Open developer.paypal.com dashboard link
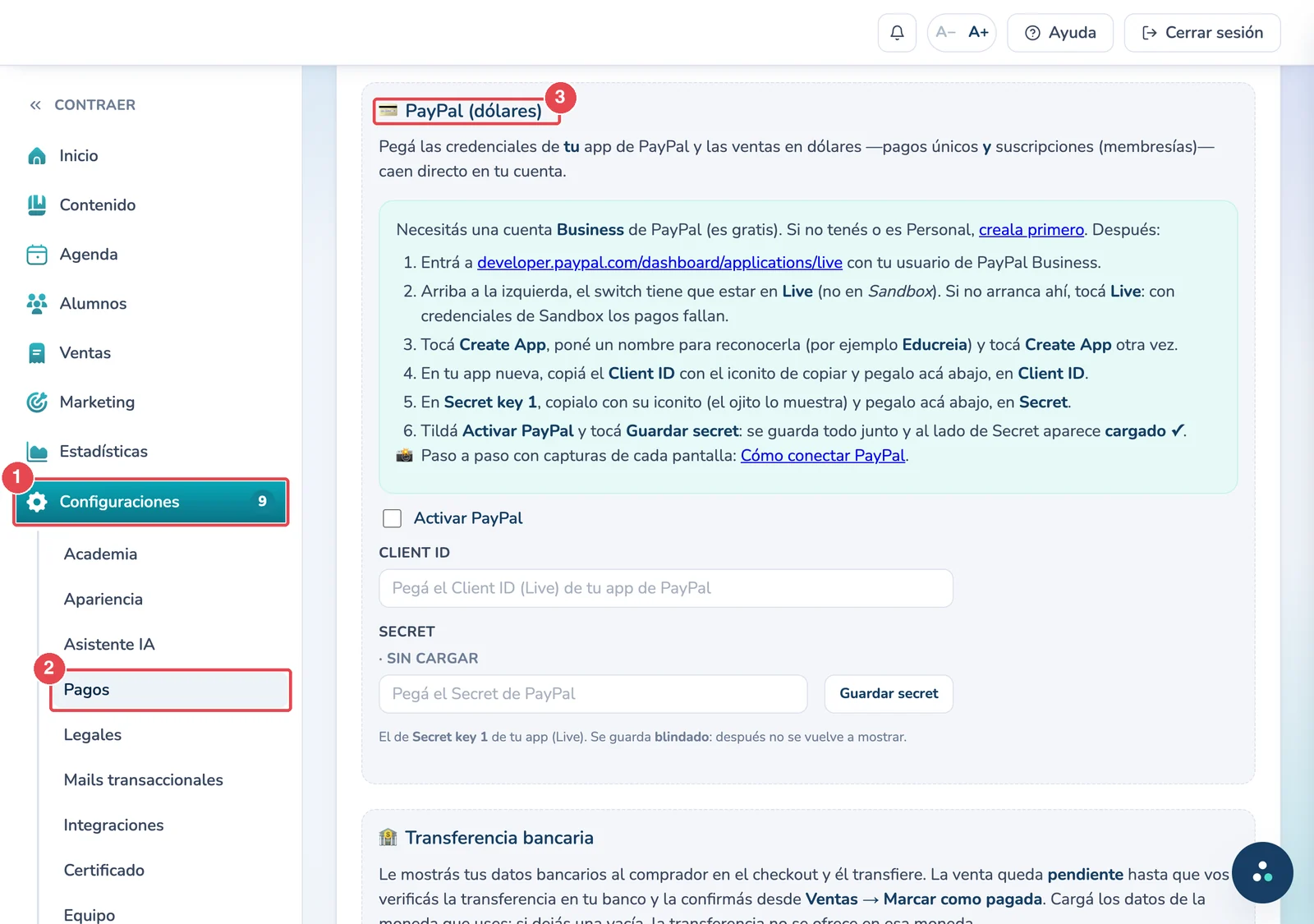The image size is (1314, 924). pyautogui.click(x=659, y=263)
